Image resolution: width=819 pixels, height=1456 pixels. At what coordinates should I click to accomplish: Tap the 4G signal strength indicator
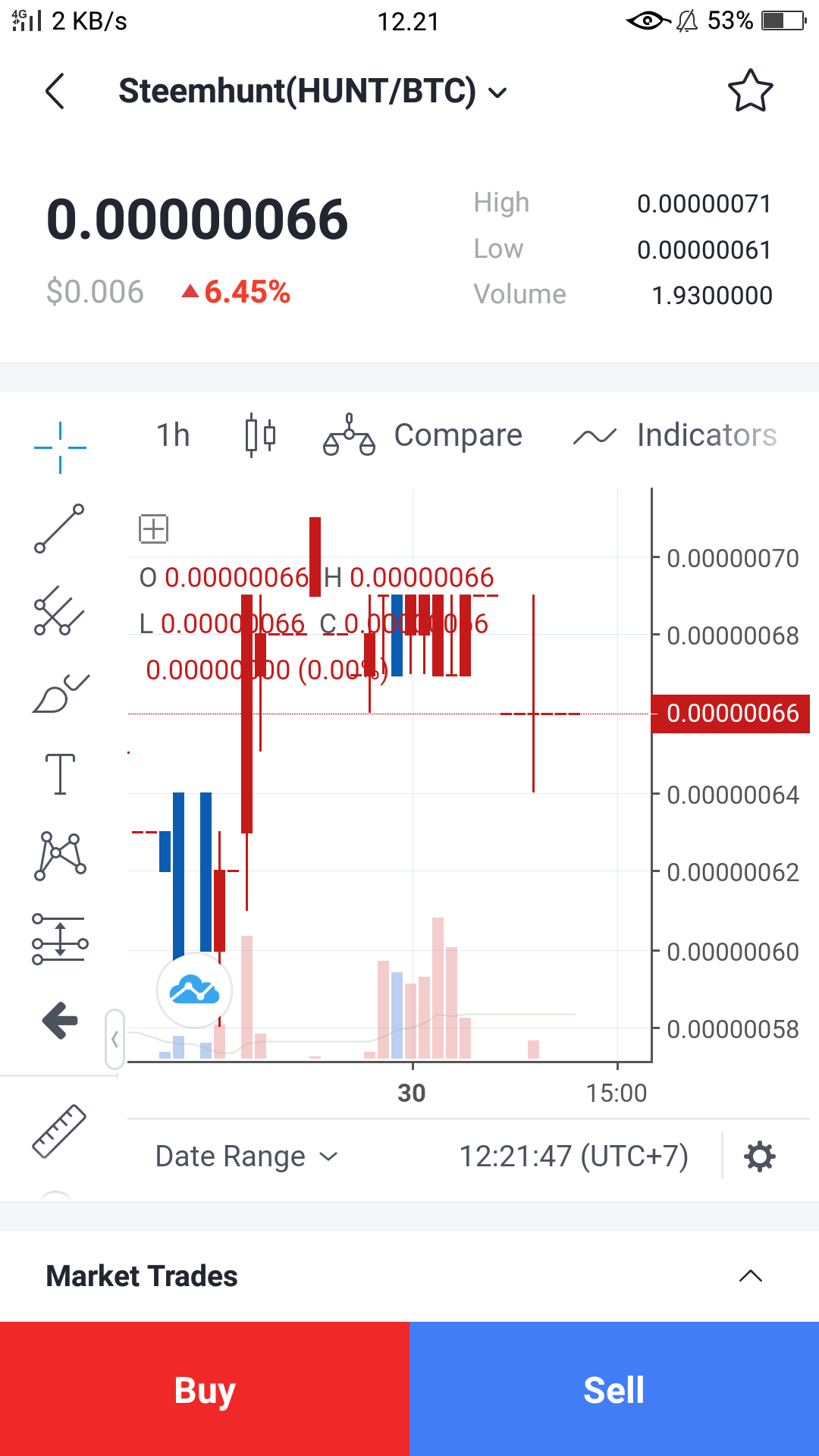pyautogui.click(x=27, y=20)
